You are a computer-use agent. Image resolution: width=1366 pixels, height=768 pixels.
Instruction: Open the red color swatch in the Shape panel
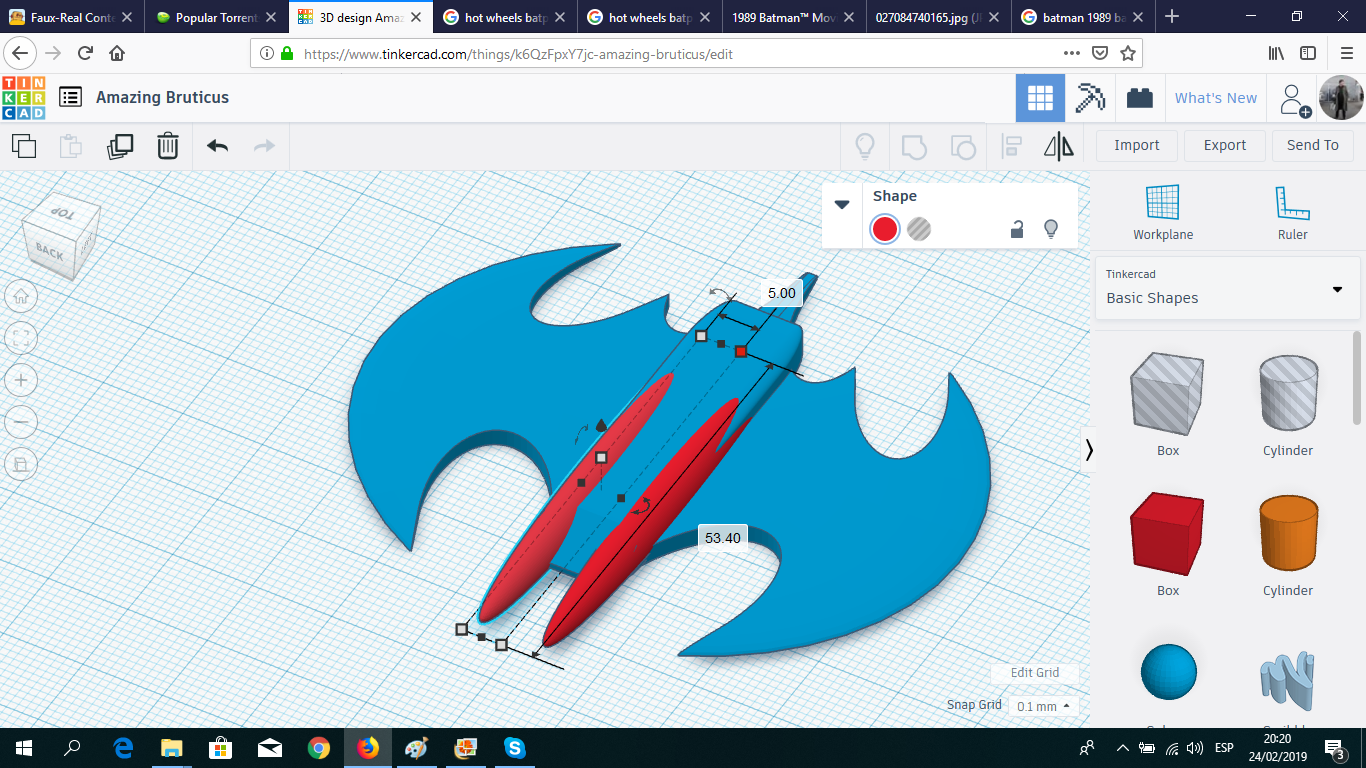[884, 229]
